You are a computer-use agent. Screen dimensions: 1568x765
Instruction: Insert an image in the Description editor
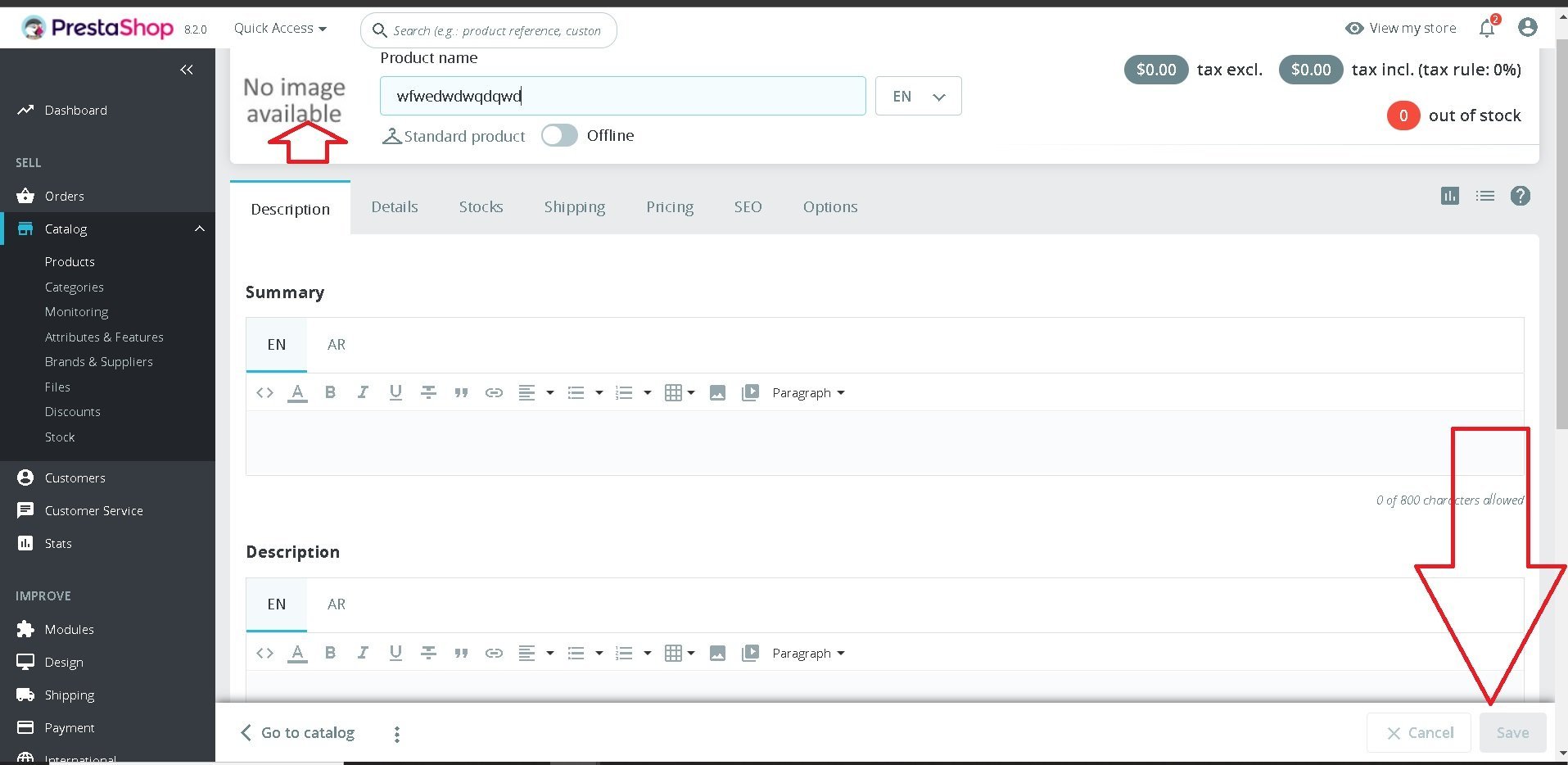point(717,654)
